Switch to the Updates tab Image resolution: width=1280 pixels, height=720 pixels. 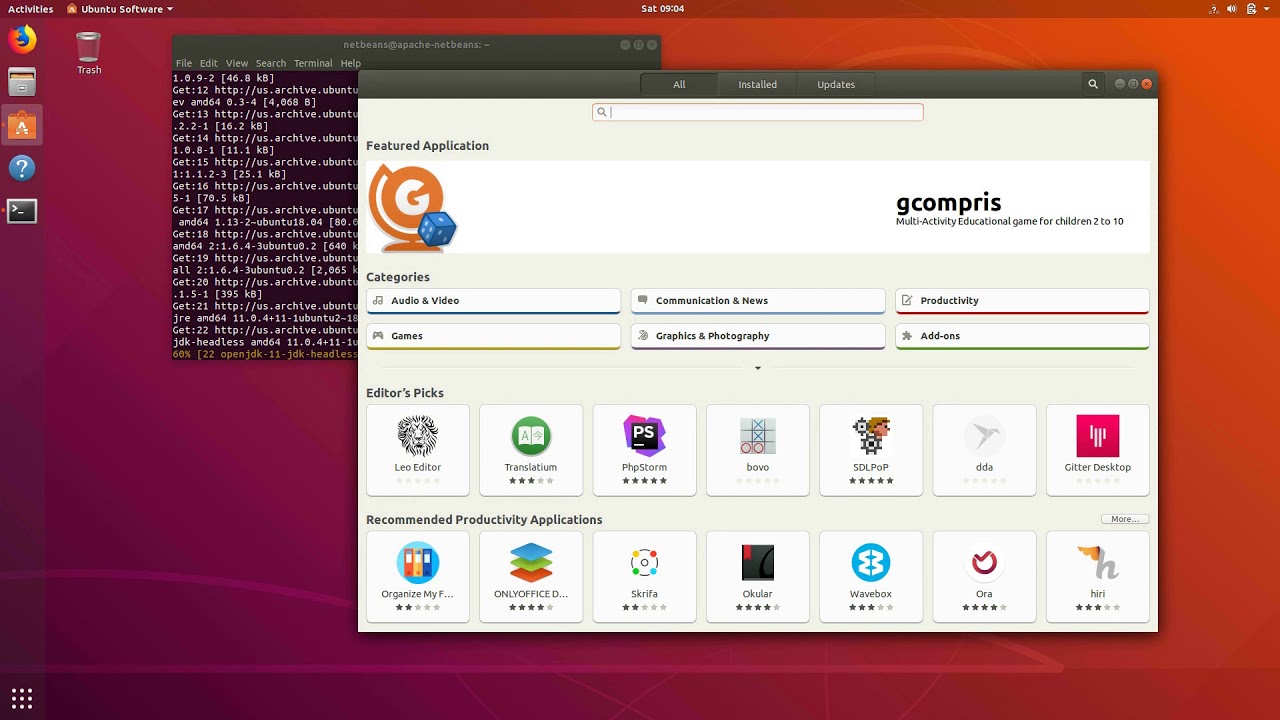(836, 84)
